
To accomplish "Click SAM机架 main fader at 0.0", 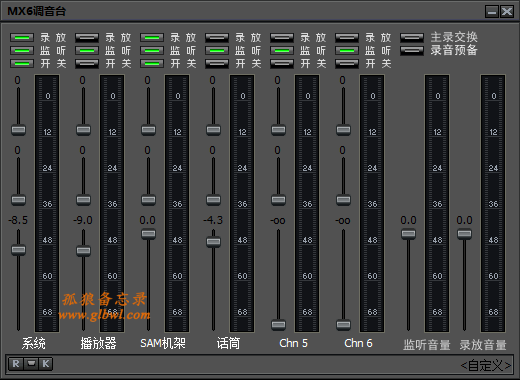I will pyautogui.click(x=148, y=234).
